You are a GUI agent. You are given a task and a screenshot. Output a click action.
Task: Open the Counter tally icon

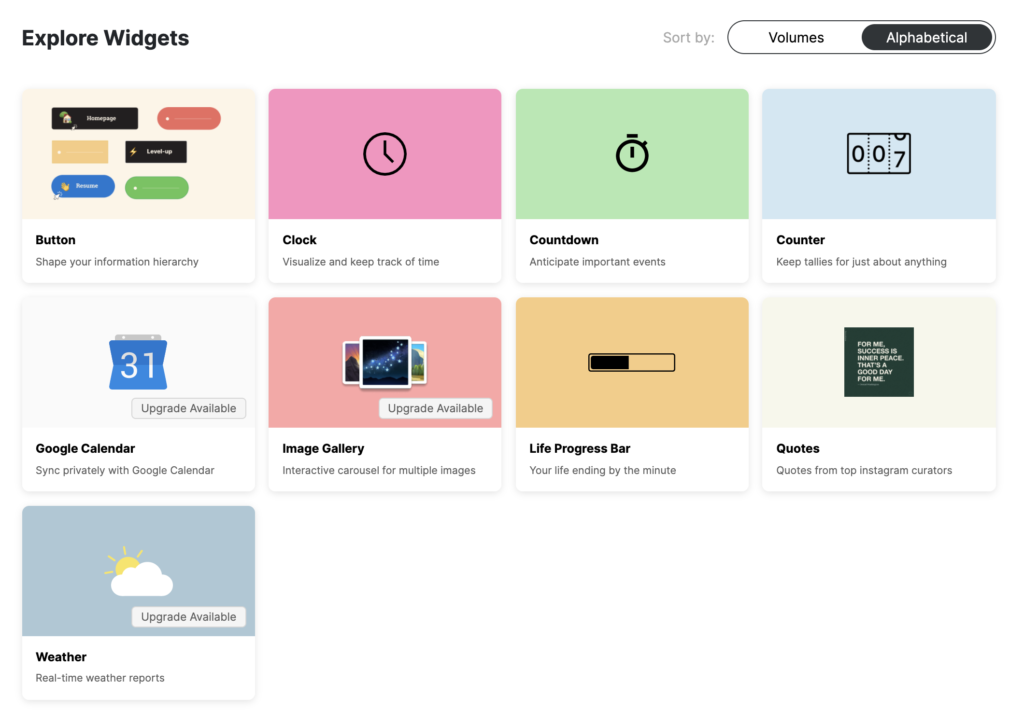click(x=878, y=153)
